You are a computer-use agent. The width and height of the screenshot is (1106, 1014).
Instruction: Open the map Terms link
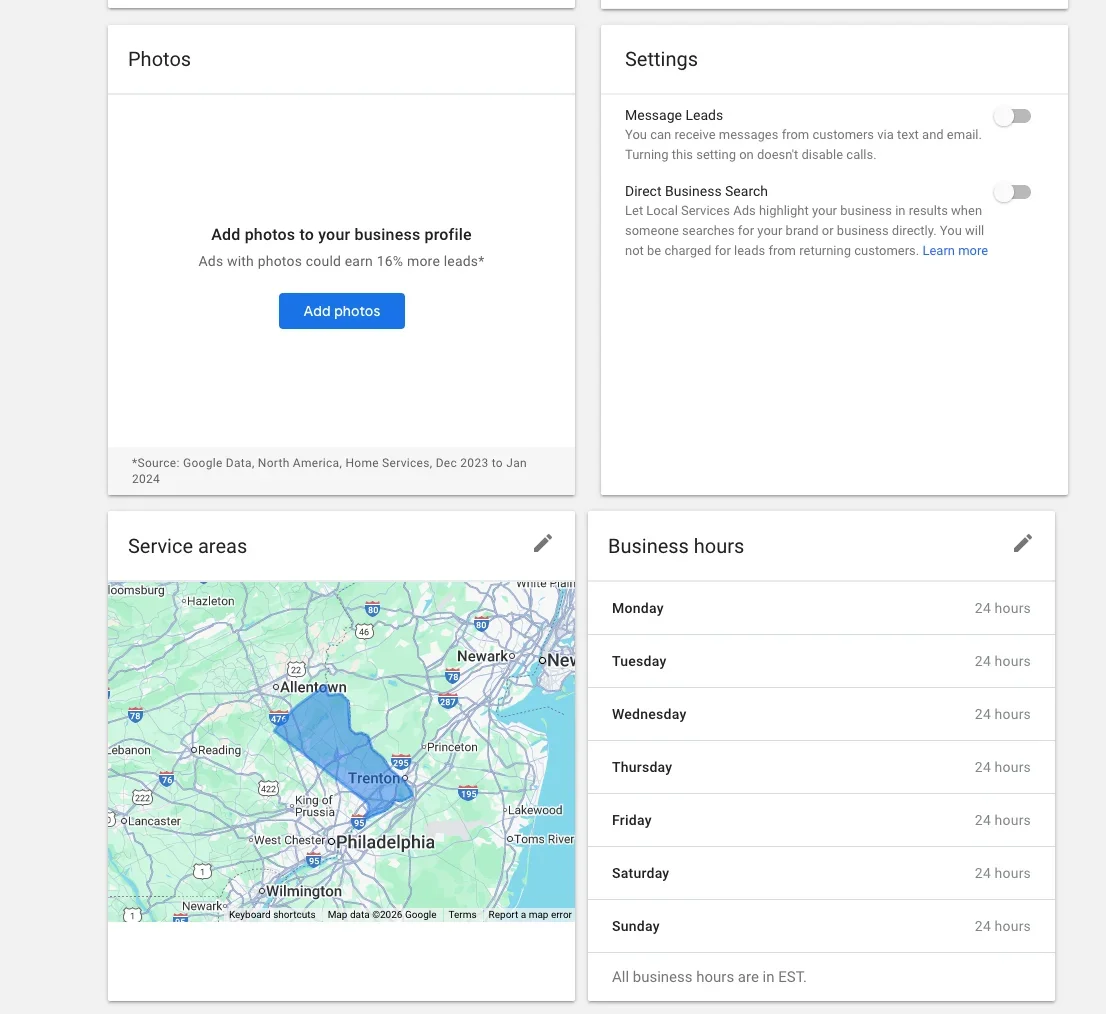click(462, 914)
